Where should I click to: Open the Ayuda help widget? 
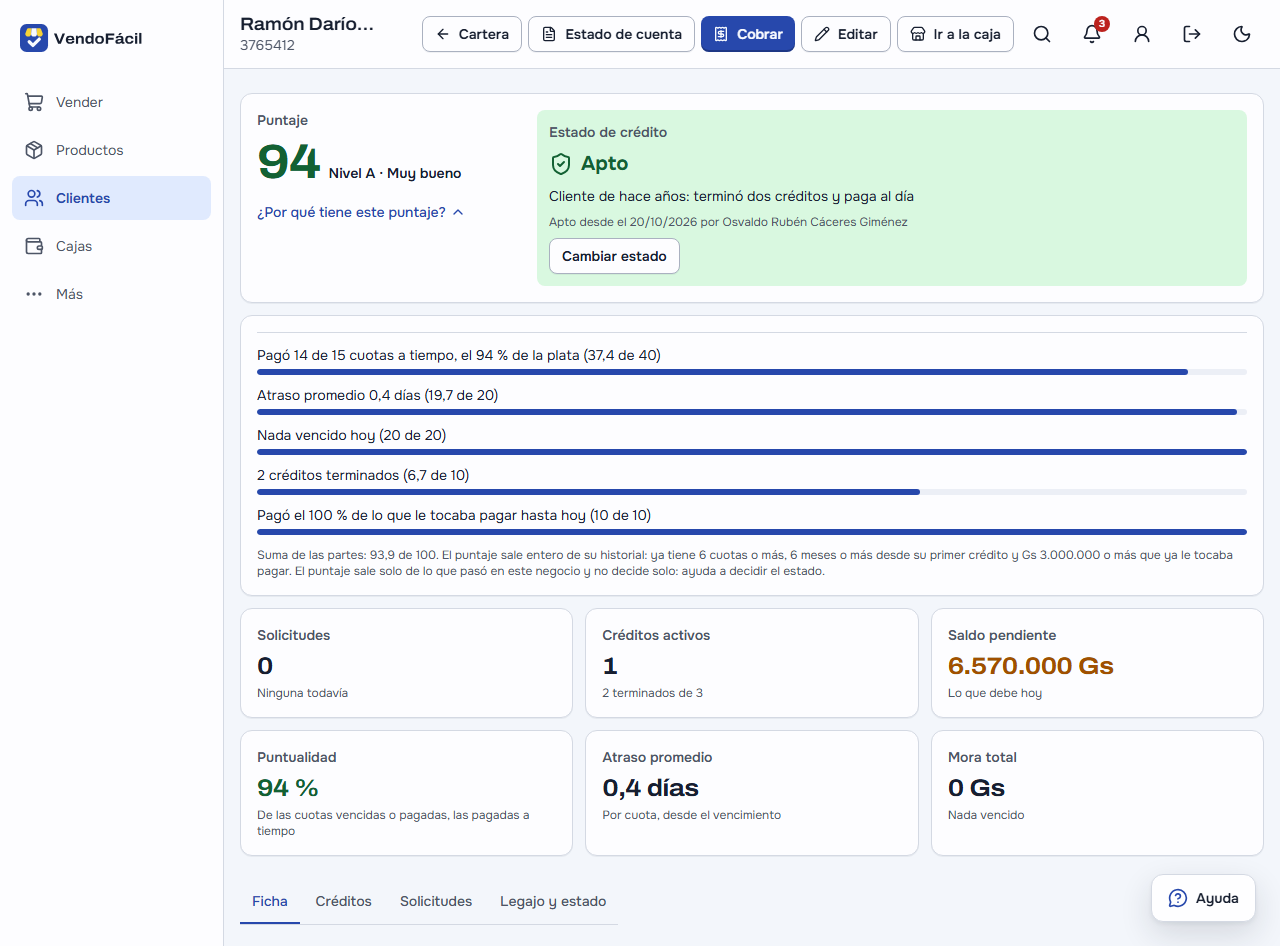coord(1203,898)
